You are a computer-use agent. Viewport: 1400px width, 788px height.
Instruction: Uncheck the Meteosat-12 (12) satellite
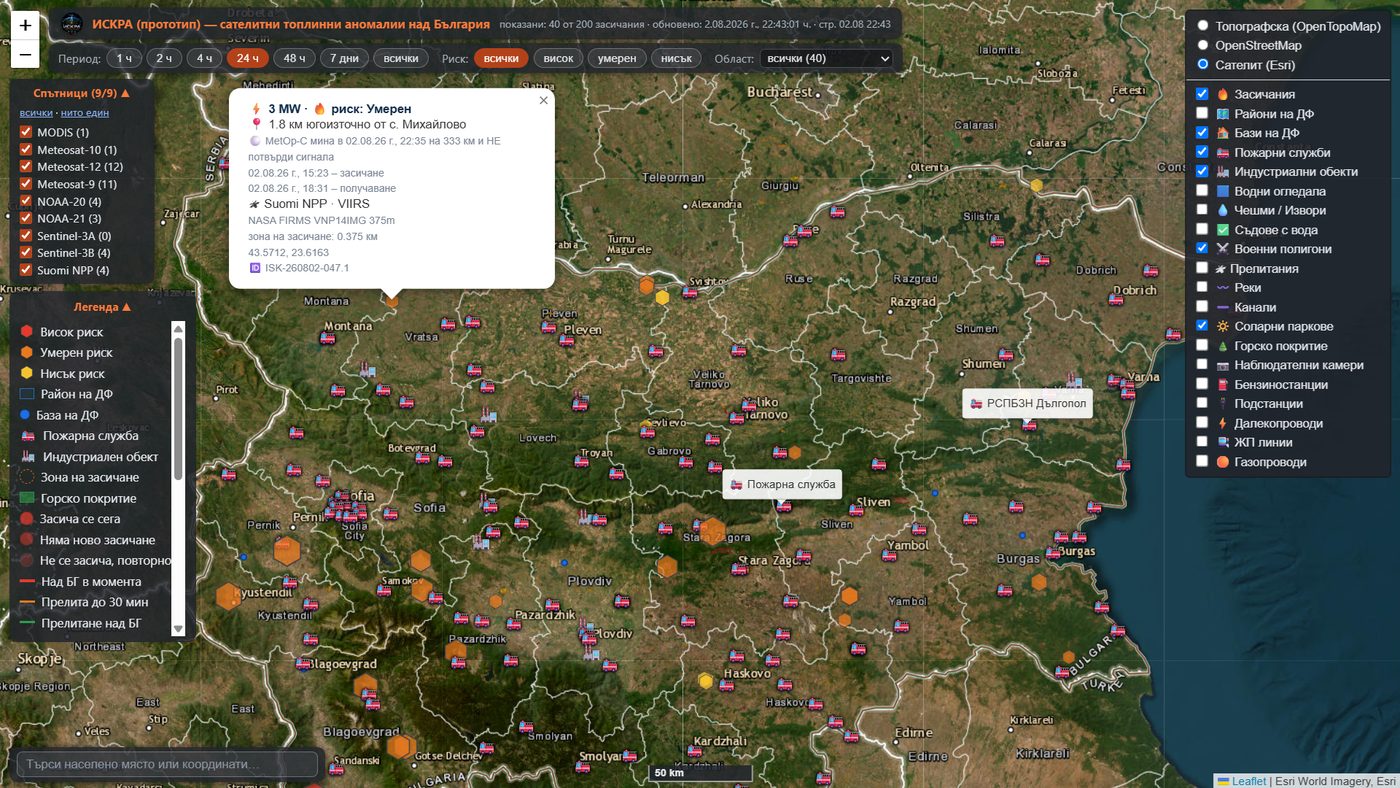(27, 167)
